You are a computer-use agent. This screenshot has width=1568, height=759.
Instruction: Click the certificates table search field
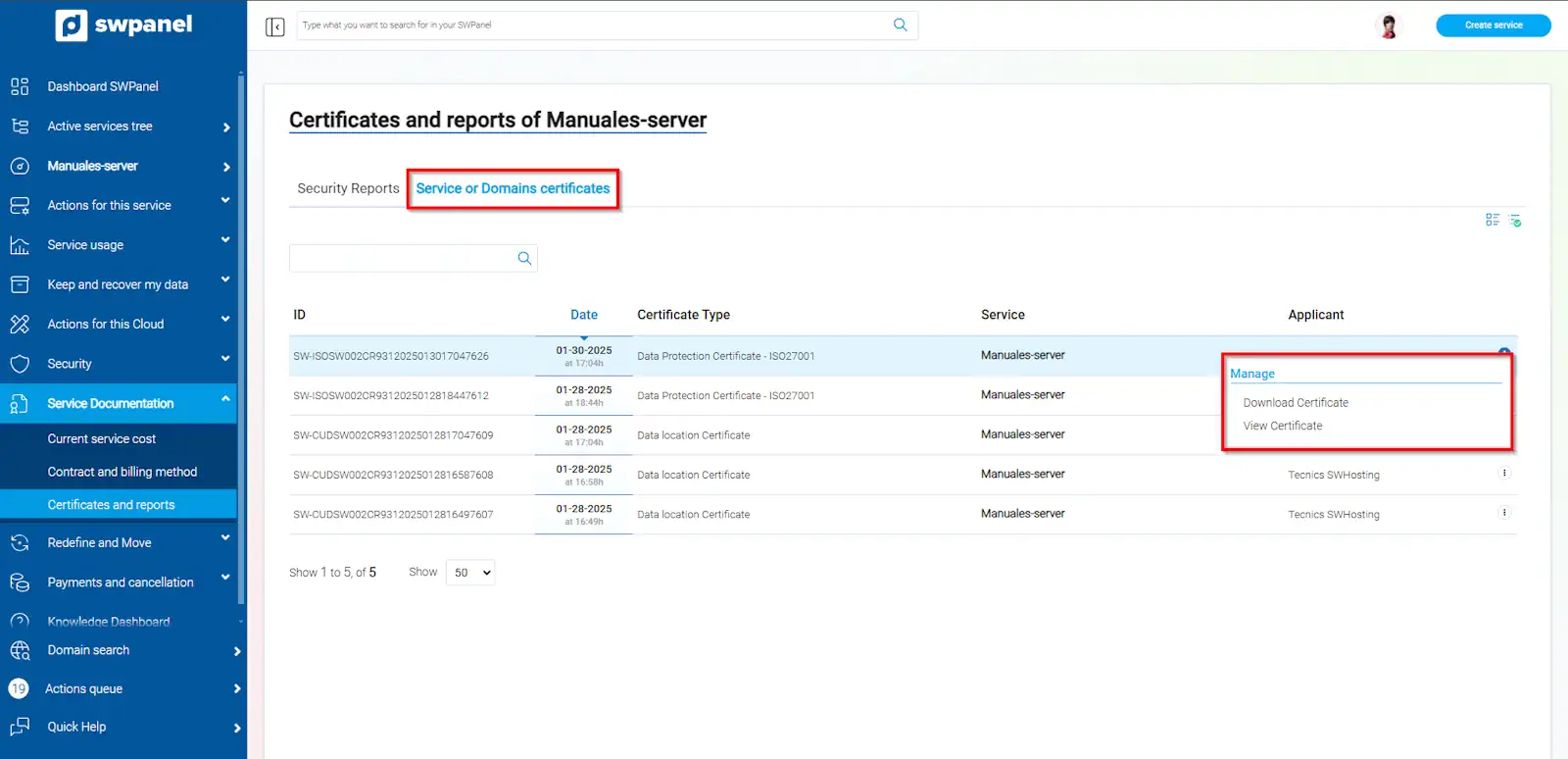[402, 259]
